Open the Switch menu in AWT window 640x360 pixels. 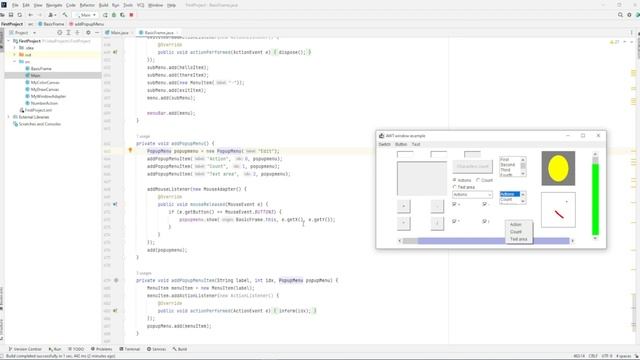[x=384, y=144]
